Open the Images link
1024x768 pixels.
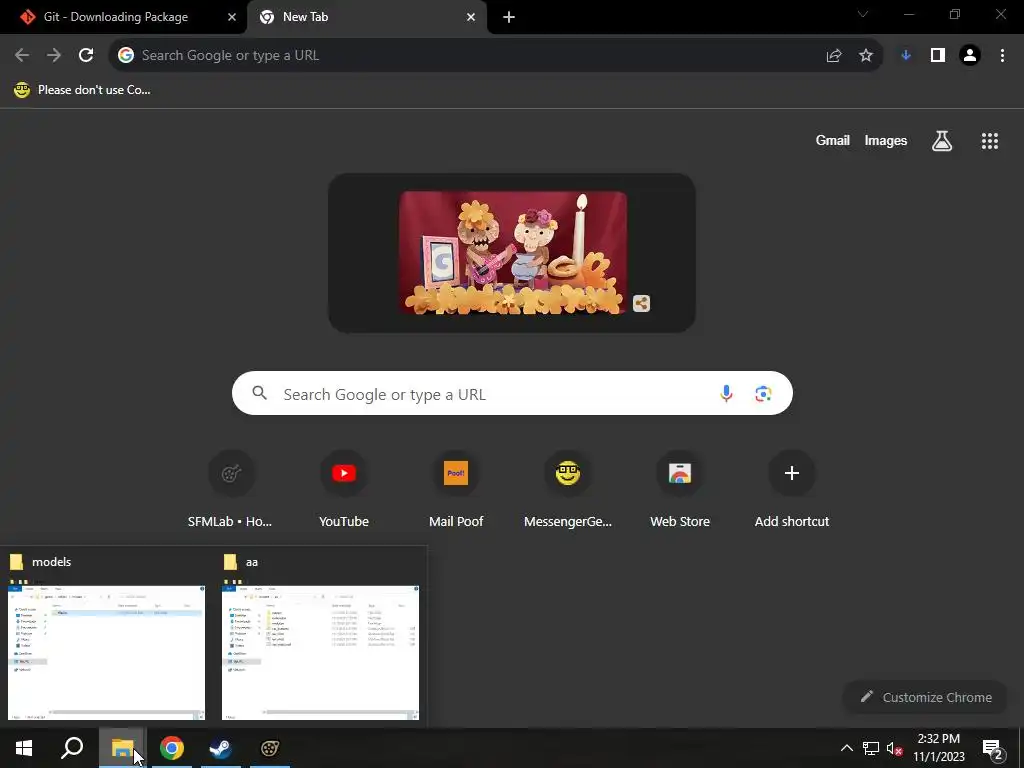(x=886, y=140)
